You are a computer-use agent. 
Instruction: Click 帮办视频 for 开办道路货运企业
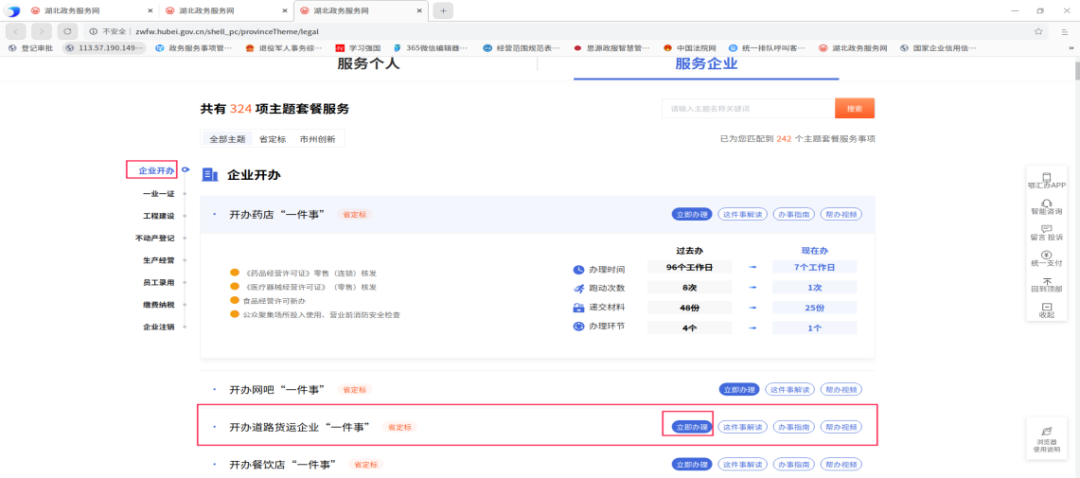841,427
